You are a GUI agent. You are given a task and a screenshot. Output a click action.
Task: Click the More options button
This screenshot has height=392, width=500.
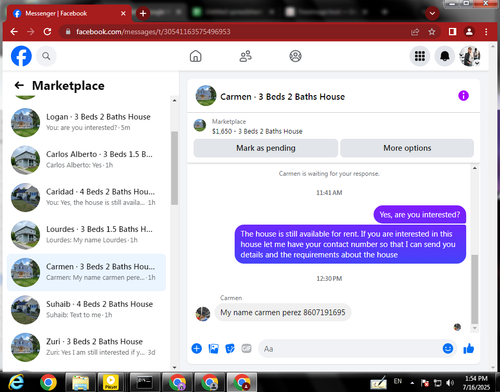pos(407,148)
